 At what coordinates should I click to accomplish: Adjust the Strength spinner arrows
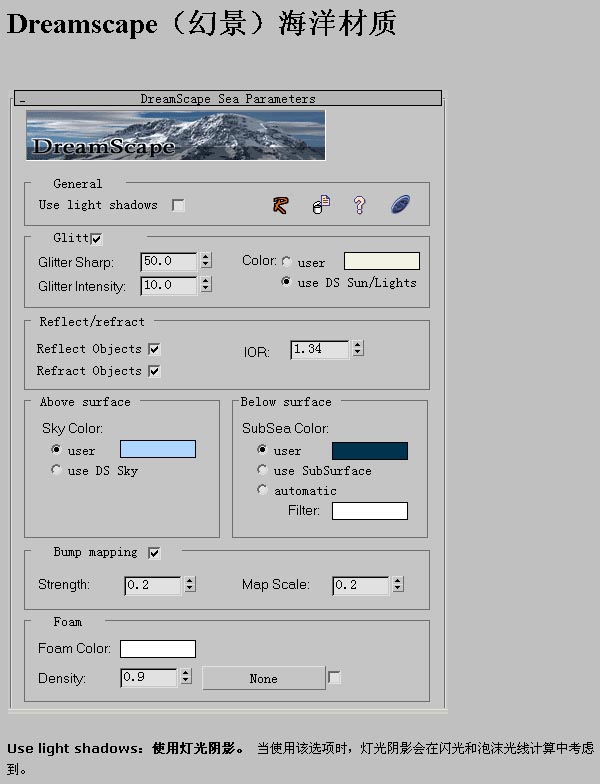click(x=190, y=584)
